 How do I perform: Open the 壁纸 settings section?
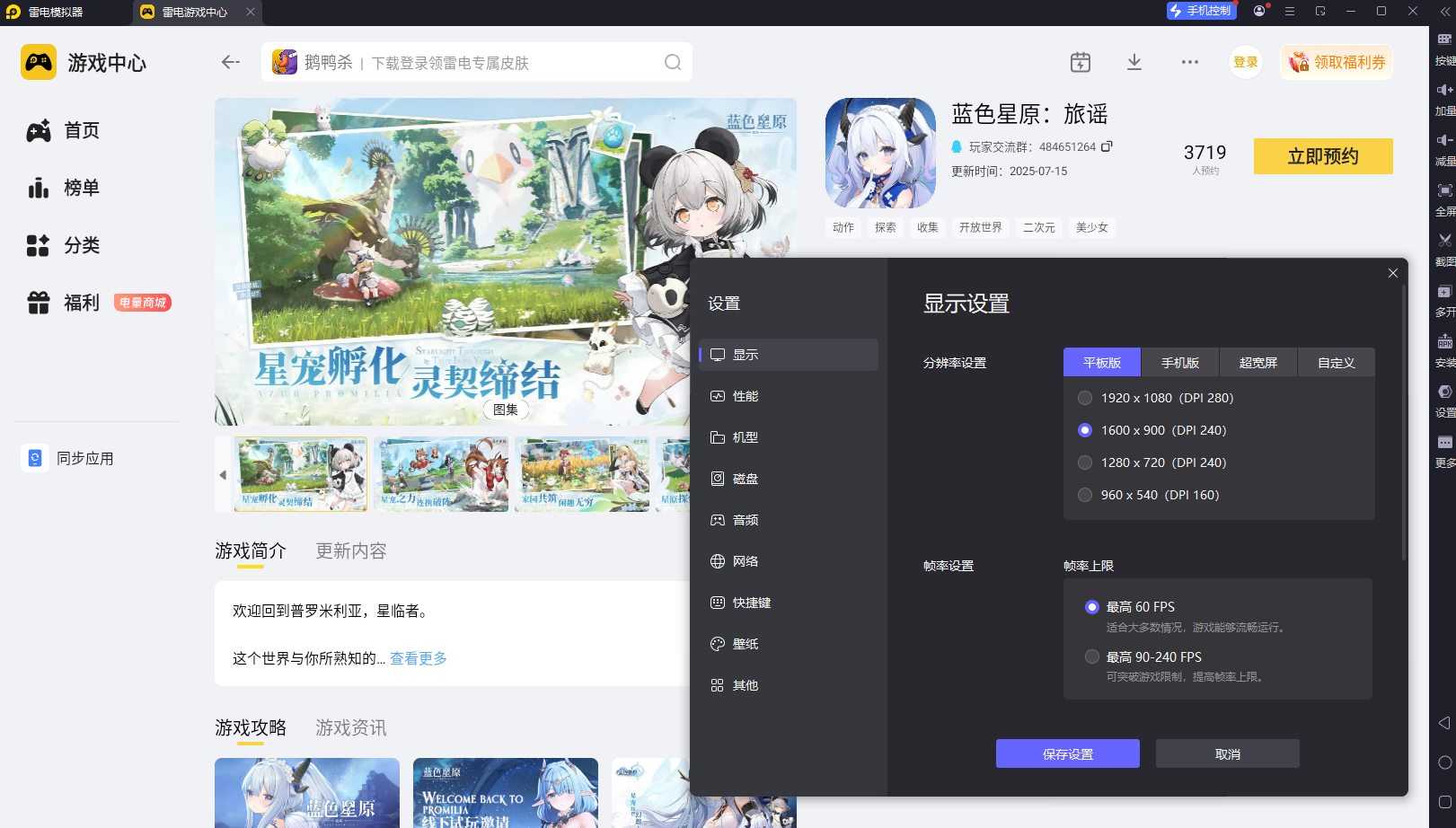click(789, 644)
